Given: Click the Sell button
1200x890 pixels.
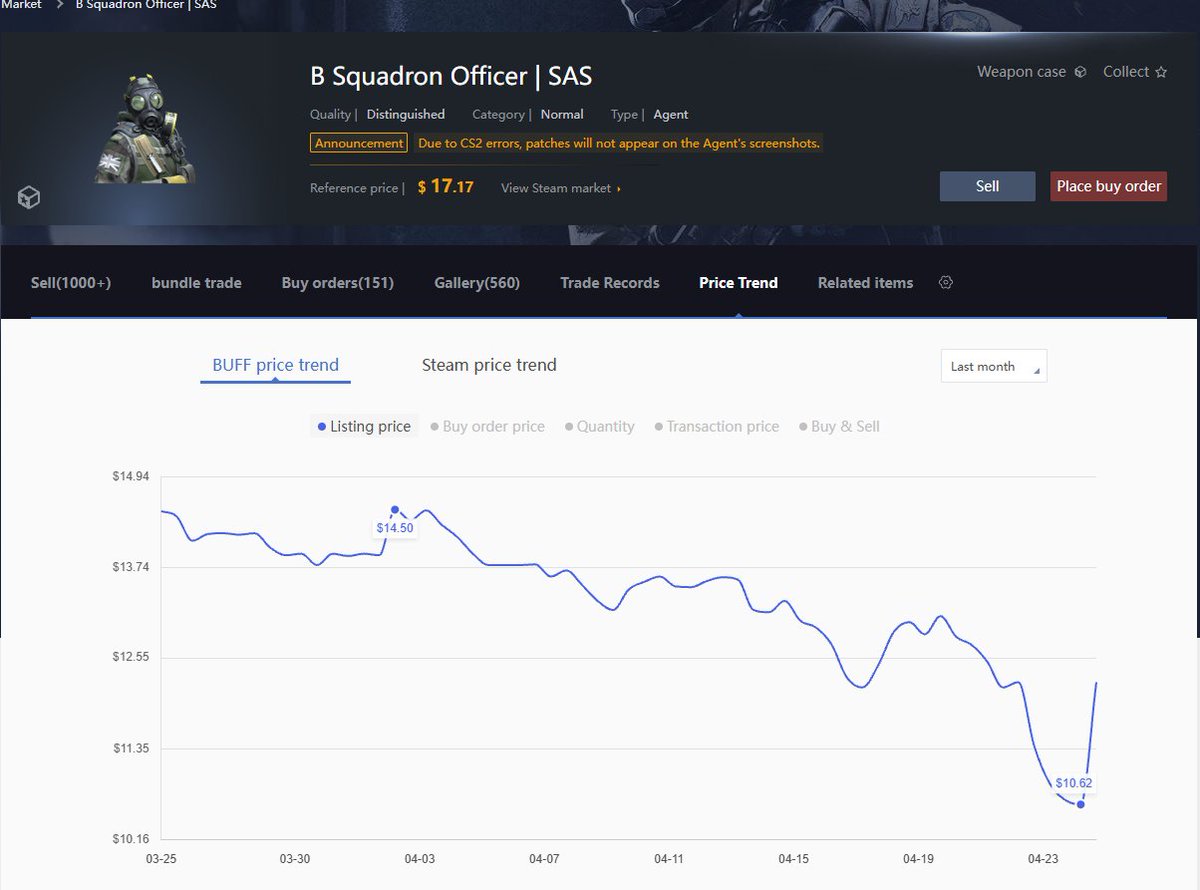Looking at the screenshot, I should click(x=987, y=186).
